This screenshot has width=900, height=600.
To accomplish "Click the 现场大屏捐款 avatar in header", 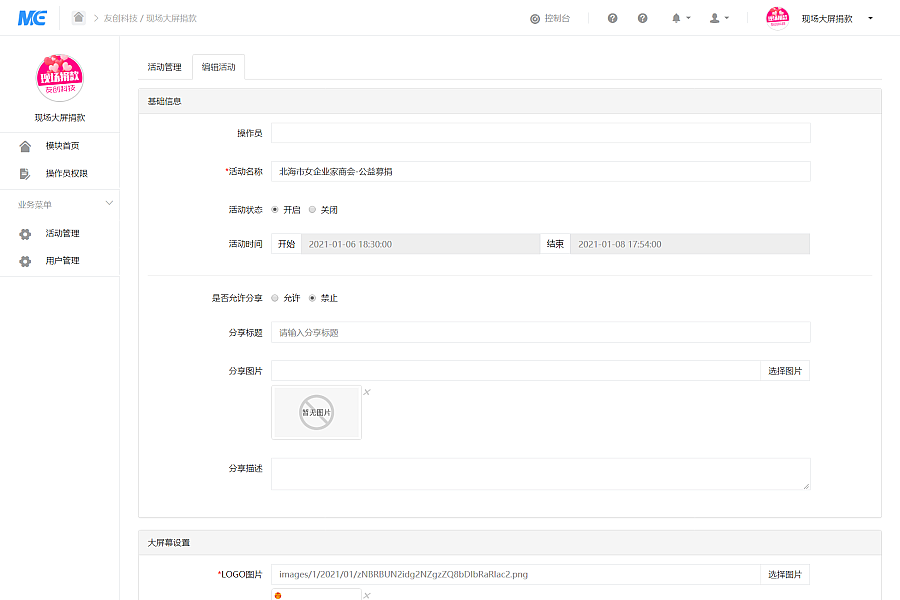I will (x=777, y=18).
